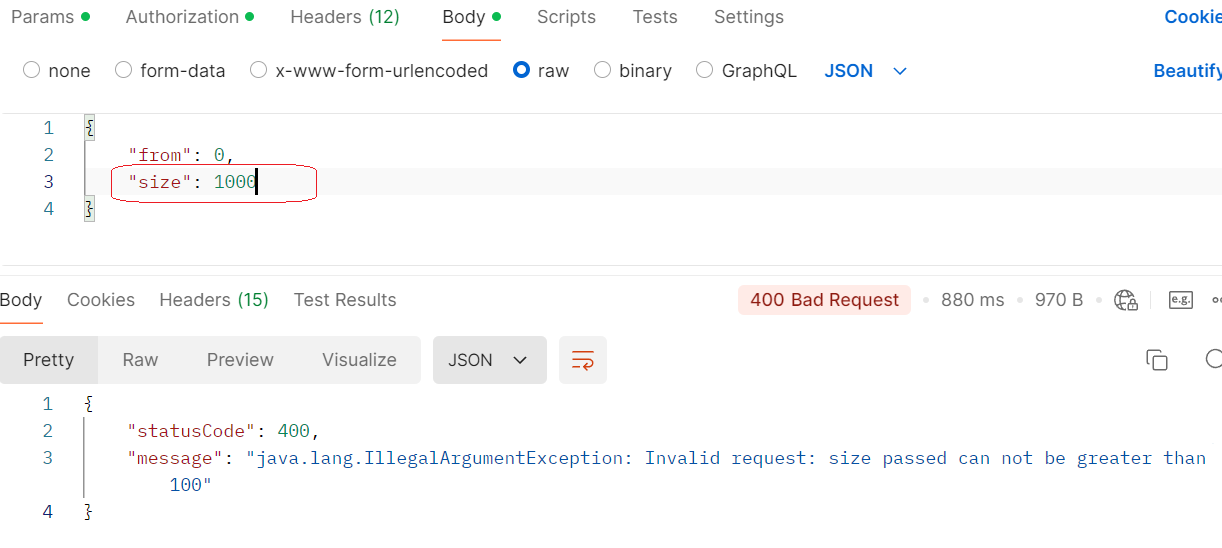
Task: Open the Test Results tab
Action: 345,300
